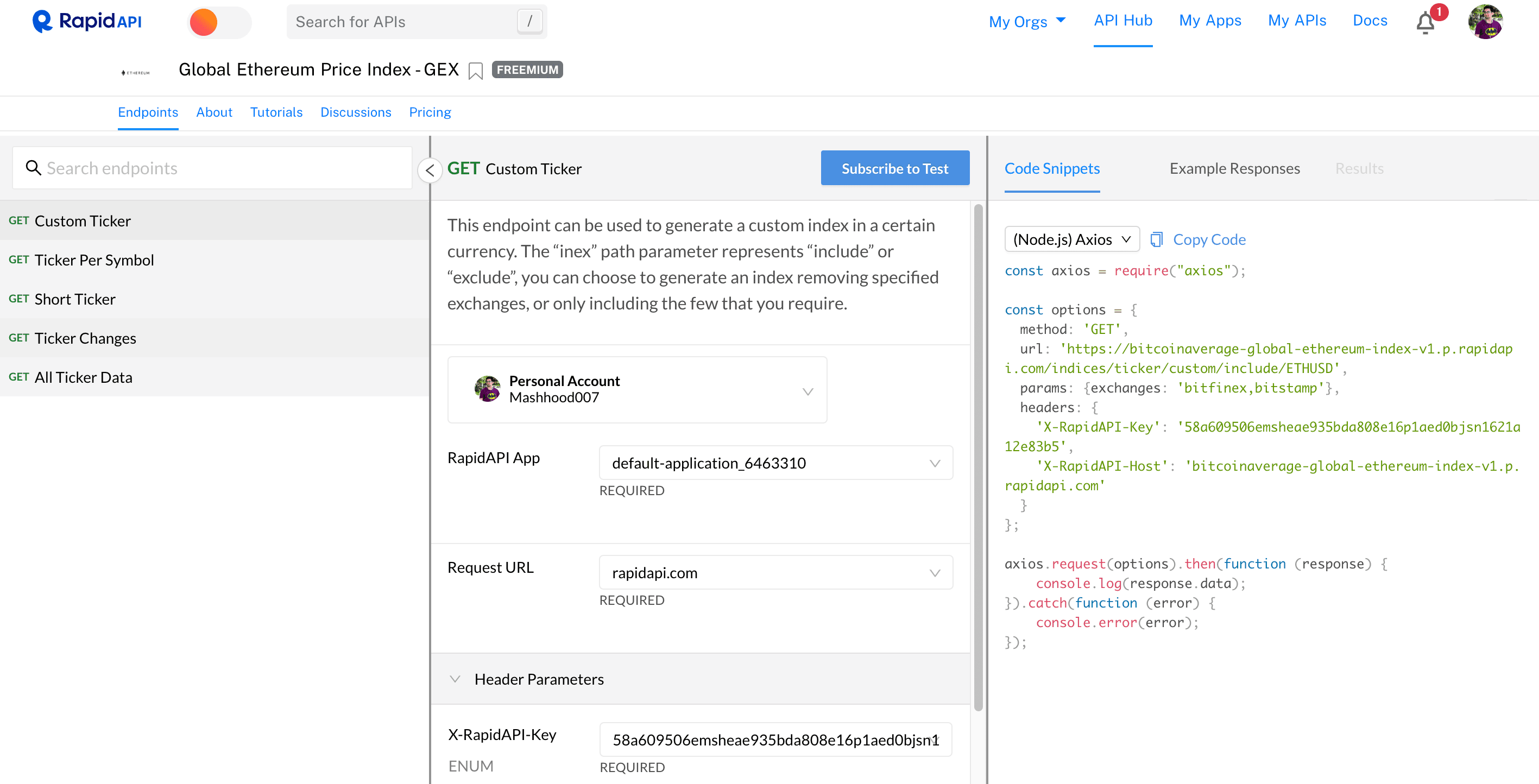Open the Node.js Axios language dropdown

click(1070, 239)
